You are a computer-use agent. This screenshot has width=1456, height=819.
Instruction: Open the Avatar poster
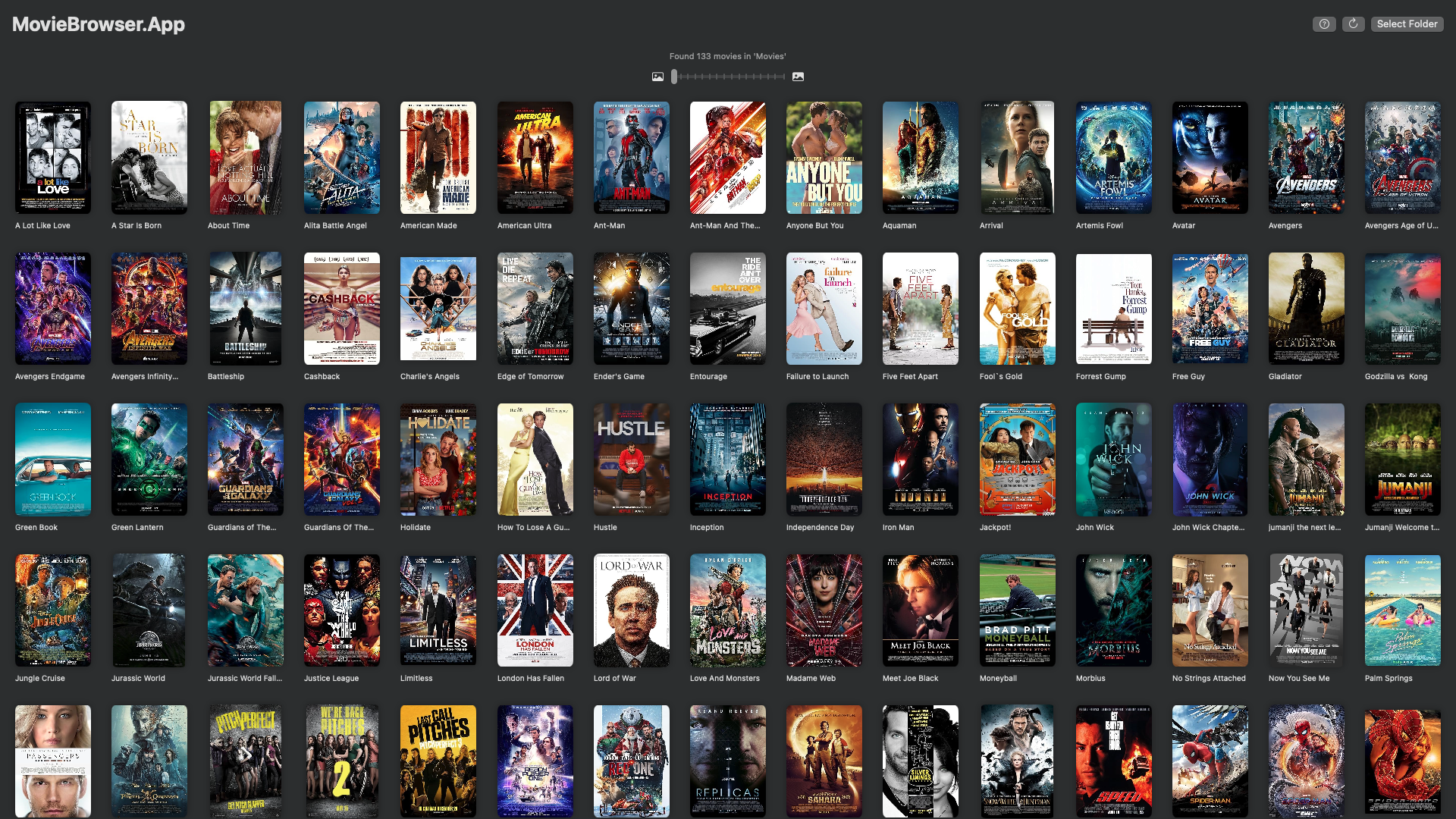click(x=1210, y=158)
